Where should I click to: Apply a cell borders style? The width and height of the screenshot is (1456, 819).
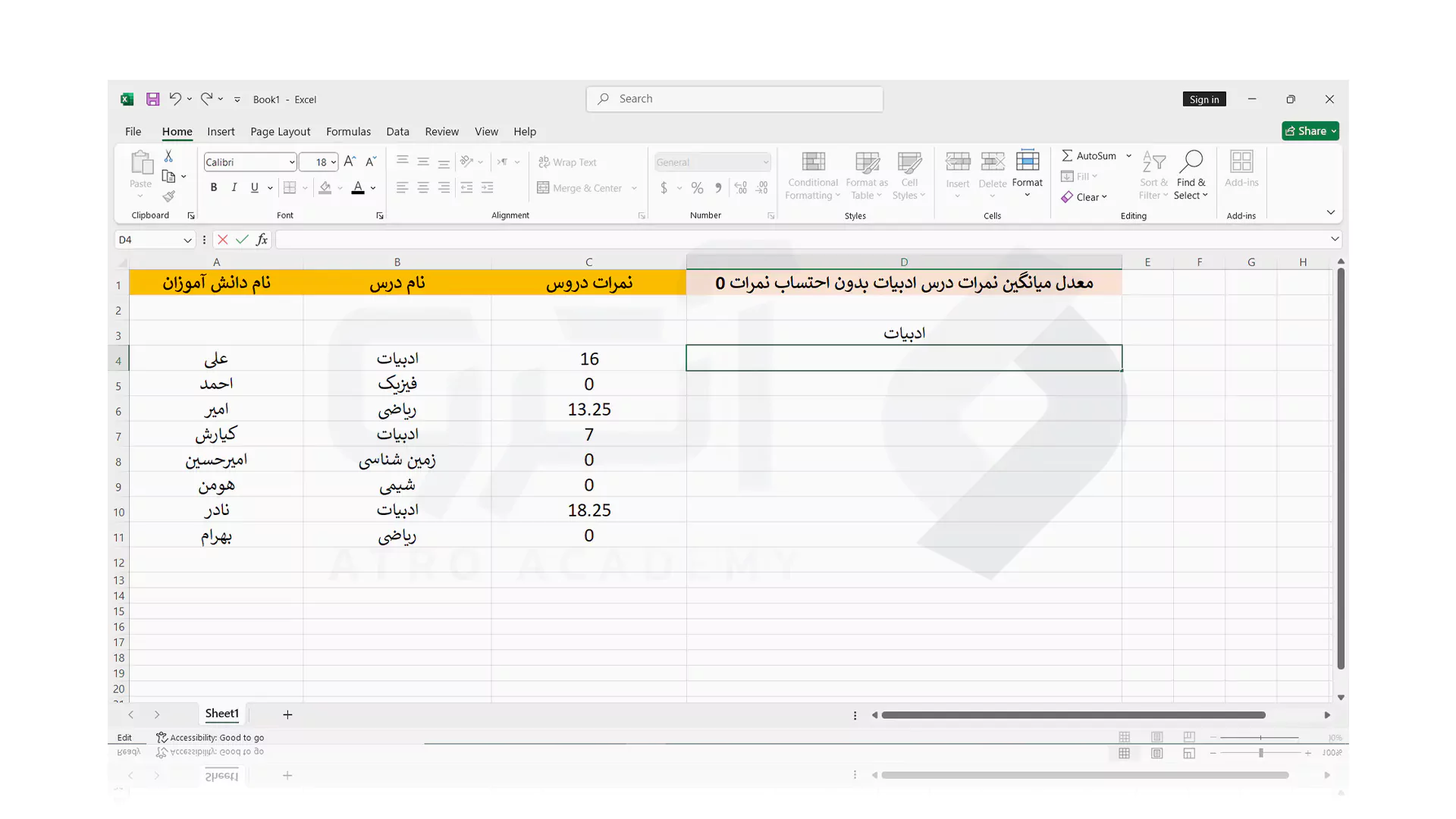click(x=290, y=187)
